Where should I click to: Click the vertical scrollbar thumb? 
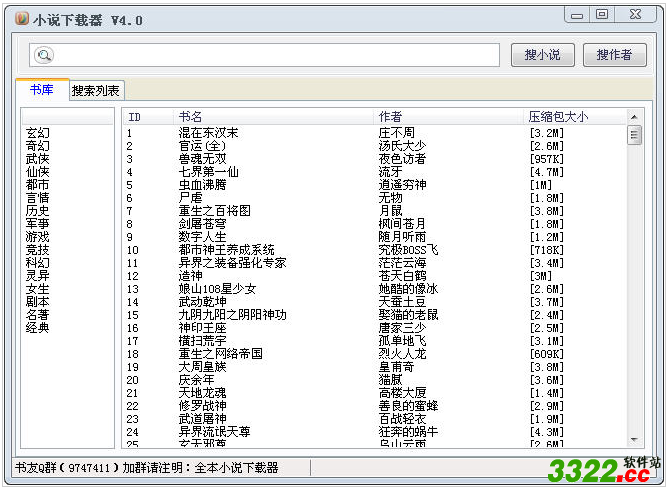click(x=634, y=135)
